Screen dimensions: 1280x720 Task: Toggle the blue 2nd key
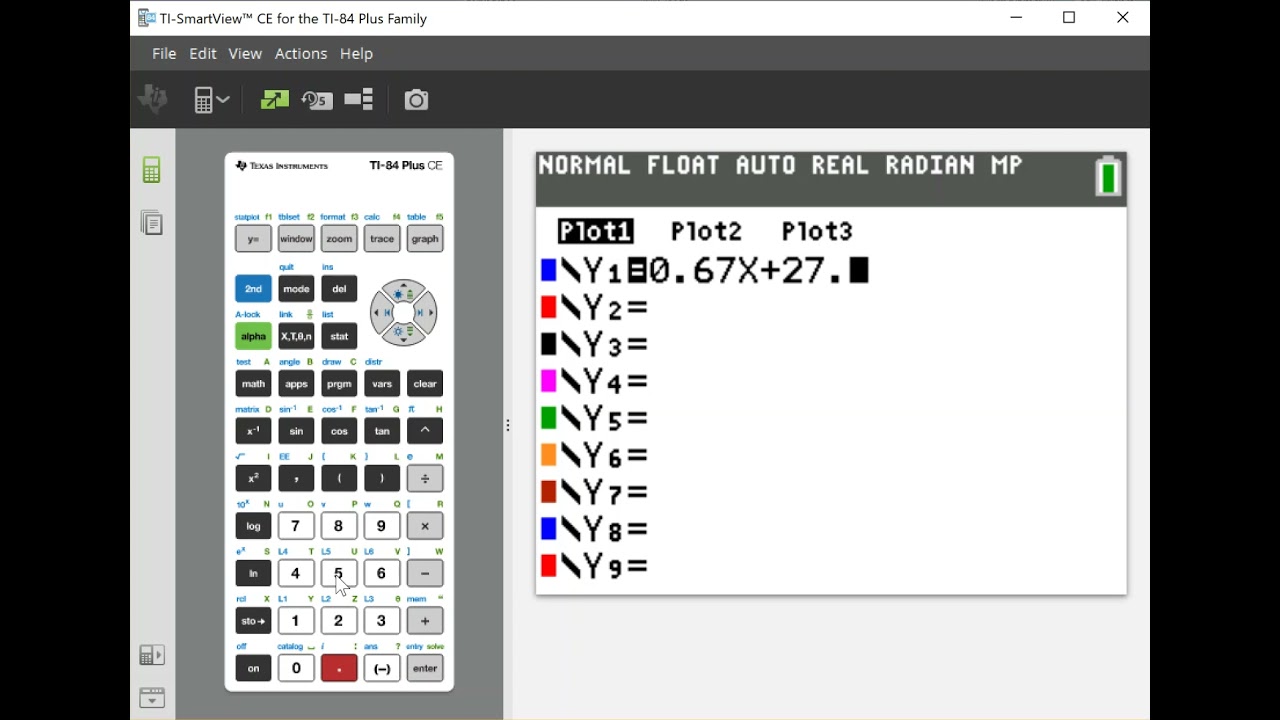point(253,289)
